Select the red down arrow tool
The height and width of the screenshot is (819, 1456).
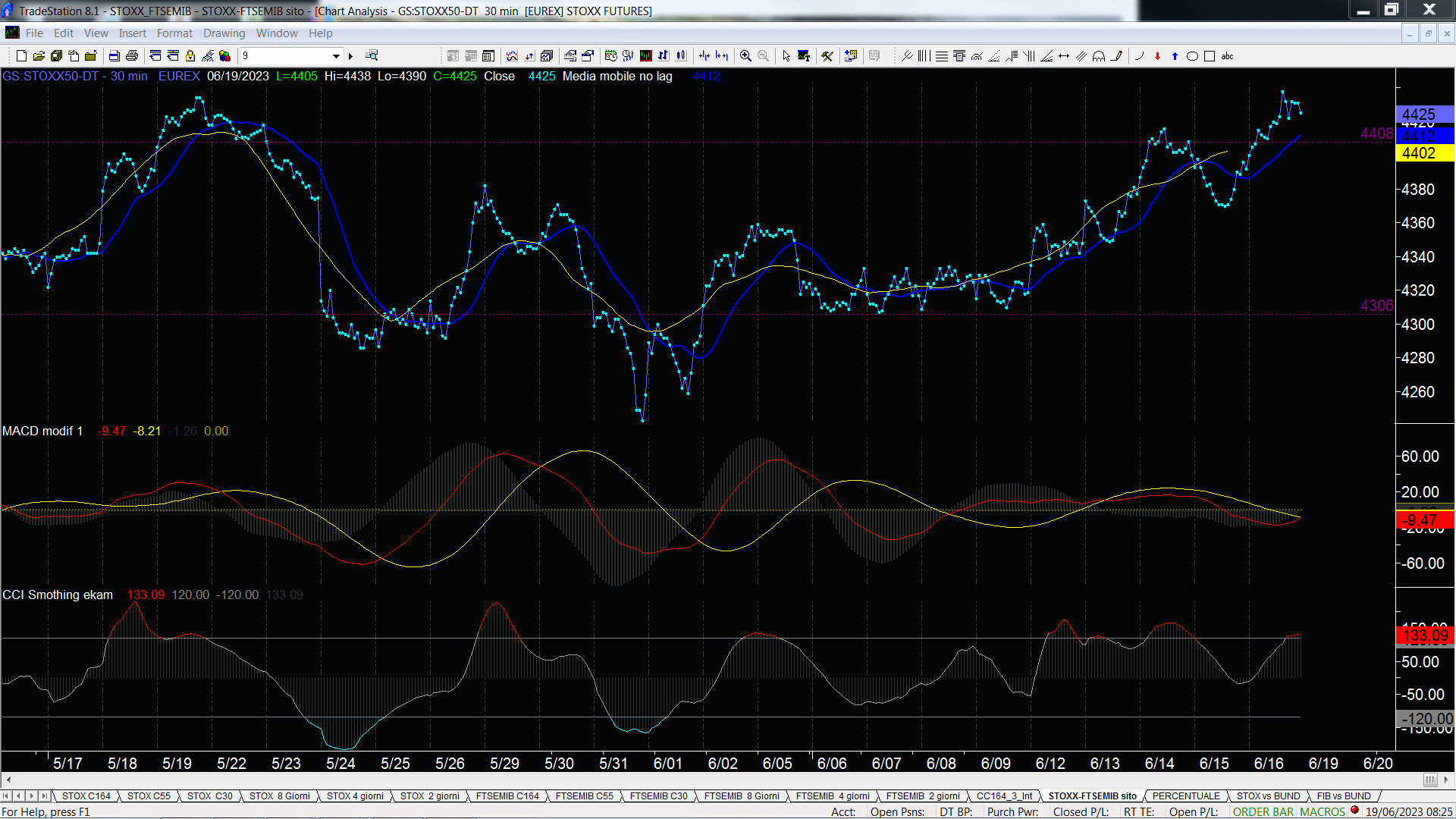[1157, 56]
